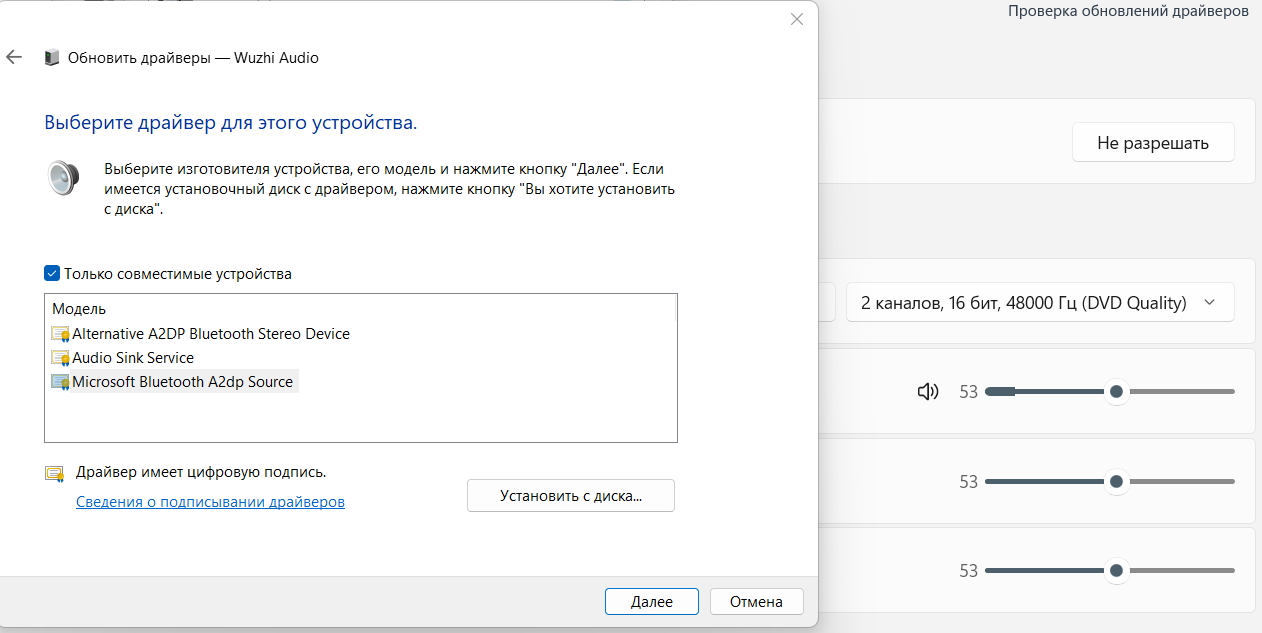Screen dimensions: 1262x633
Task: Click the "Не разрешать" button
Action: pos(1152,143)
